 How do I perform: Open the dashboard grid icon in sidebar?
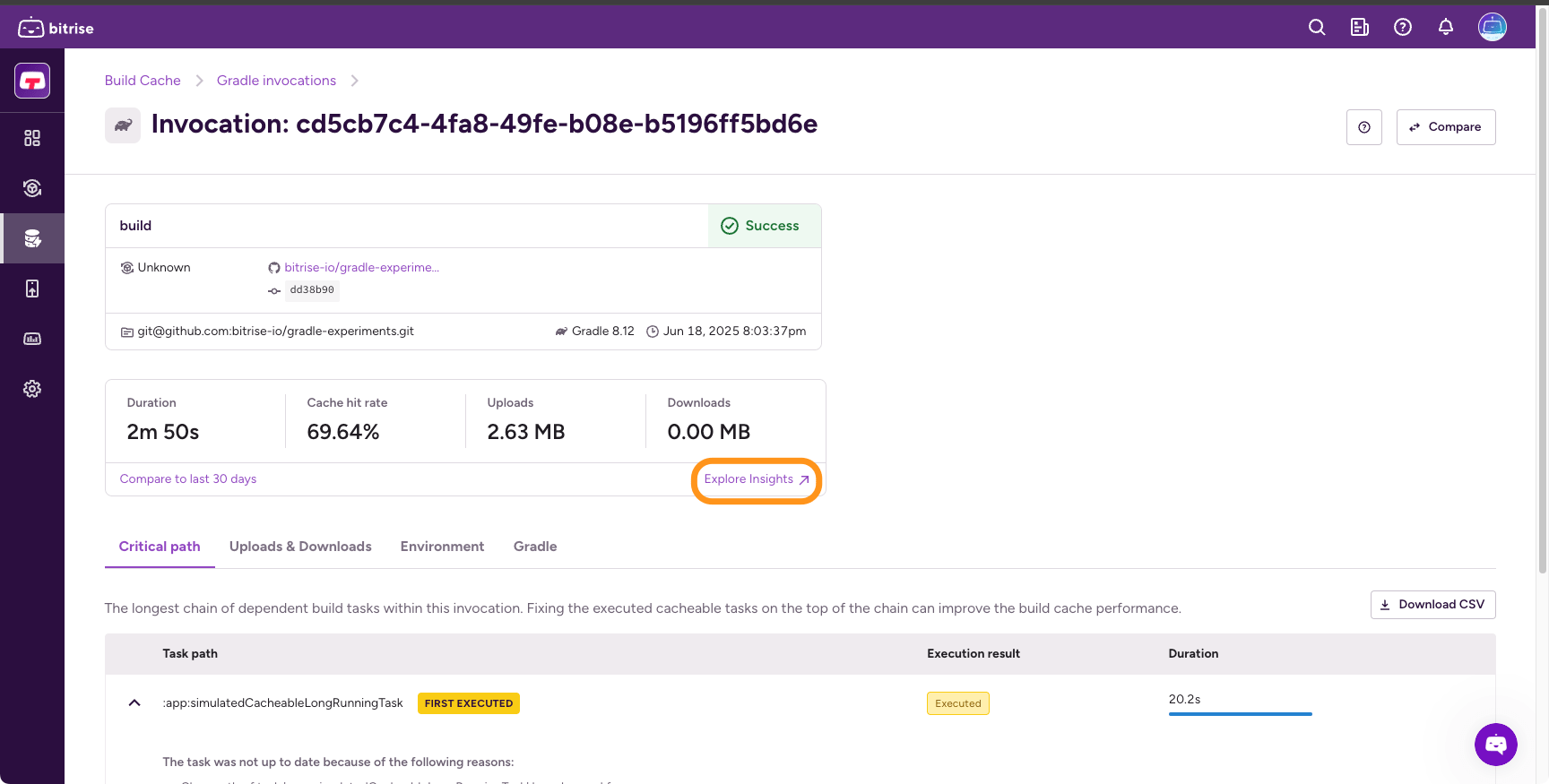tap(32, 138)
